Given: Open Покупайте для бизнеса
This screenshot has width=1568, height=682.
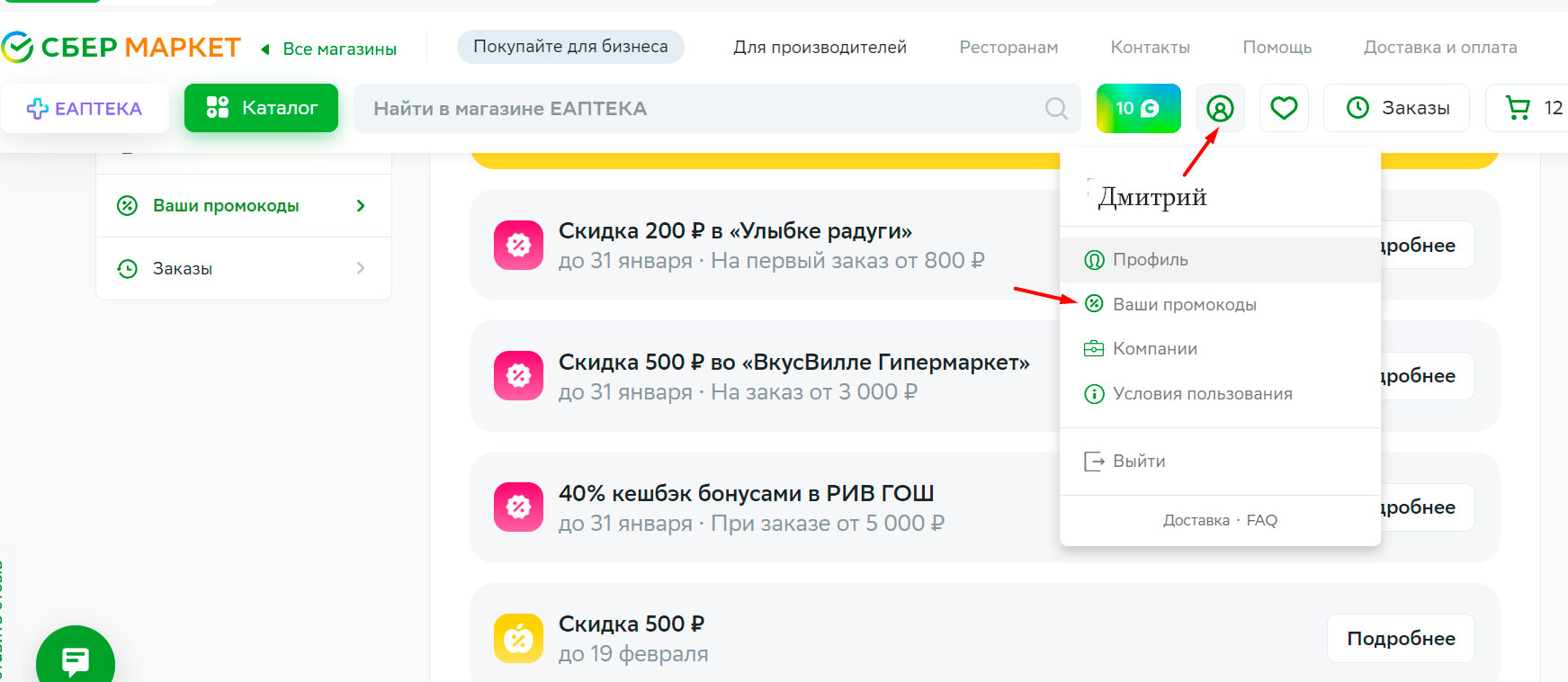Looking at the screenshot, I should coord(570,47).
